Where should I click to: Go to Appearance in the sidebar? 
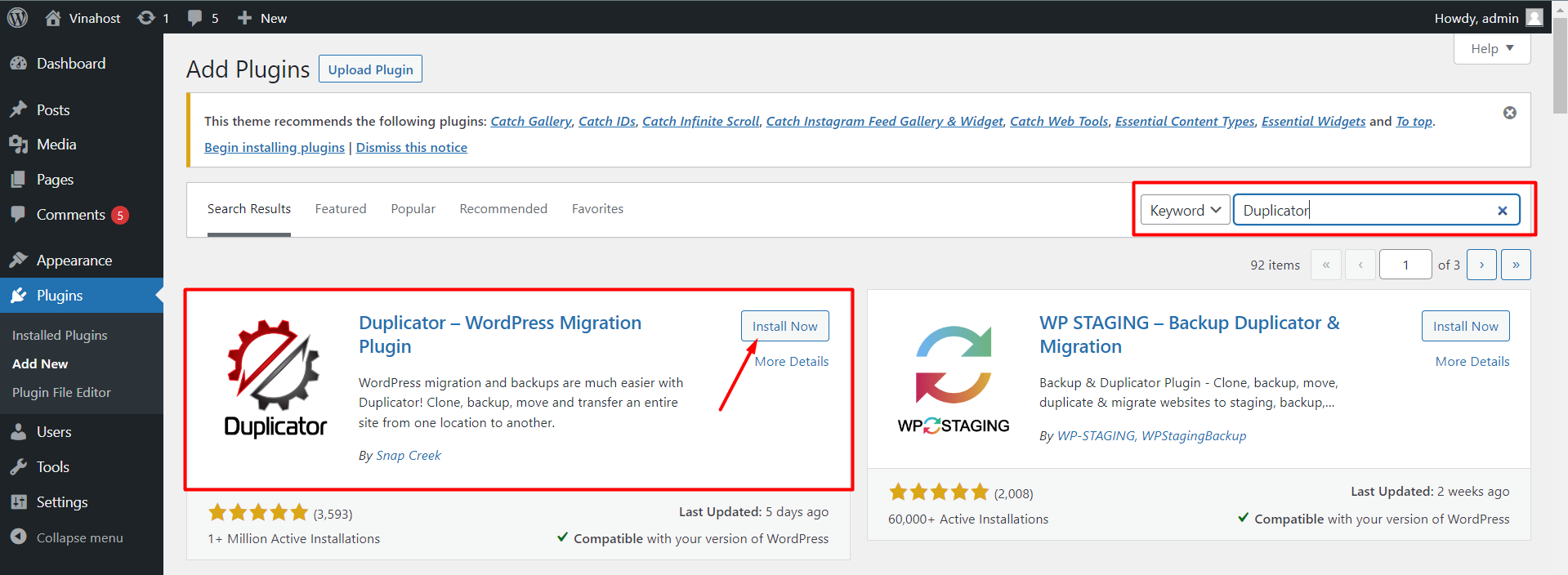tap(74, 261)
